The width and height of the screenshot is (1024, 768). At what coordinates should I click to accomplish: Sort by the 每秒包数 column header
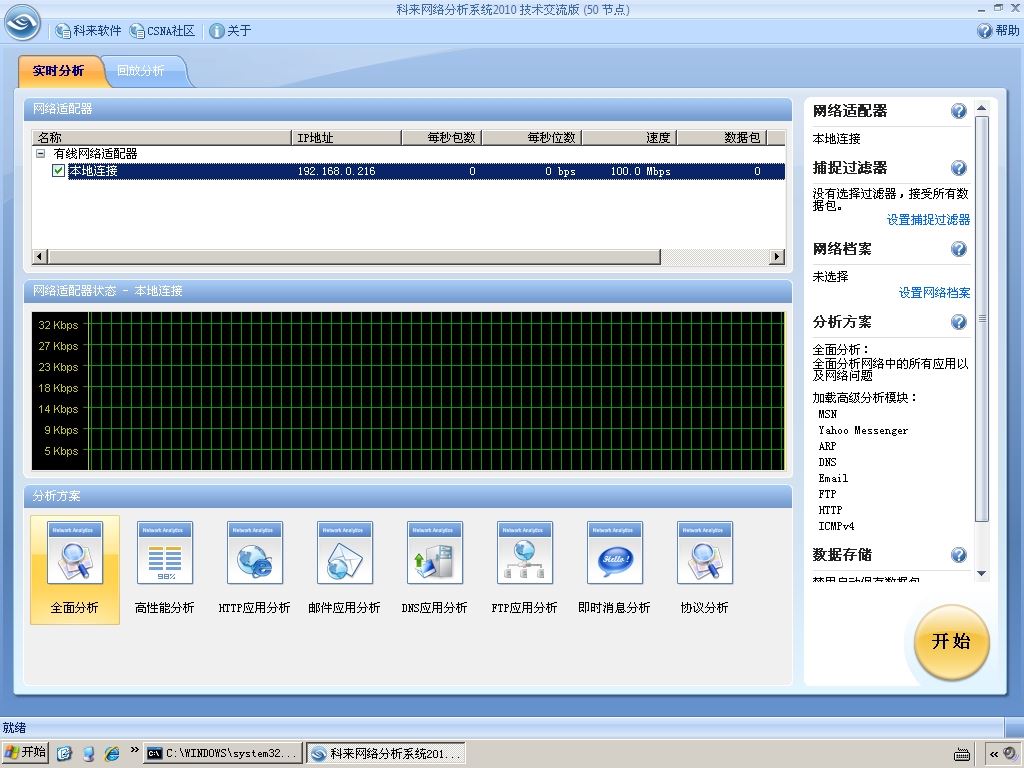[442, 137]
